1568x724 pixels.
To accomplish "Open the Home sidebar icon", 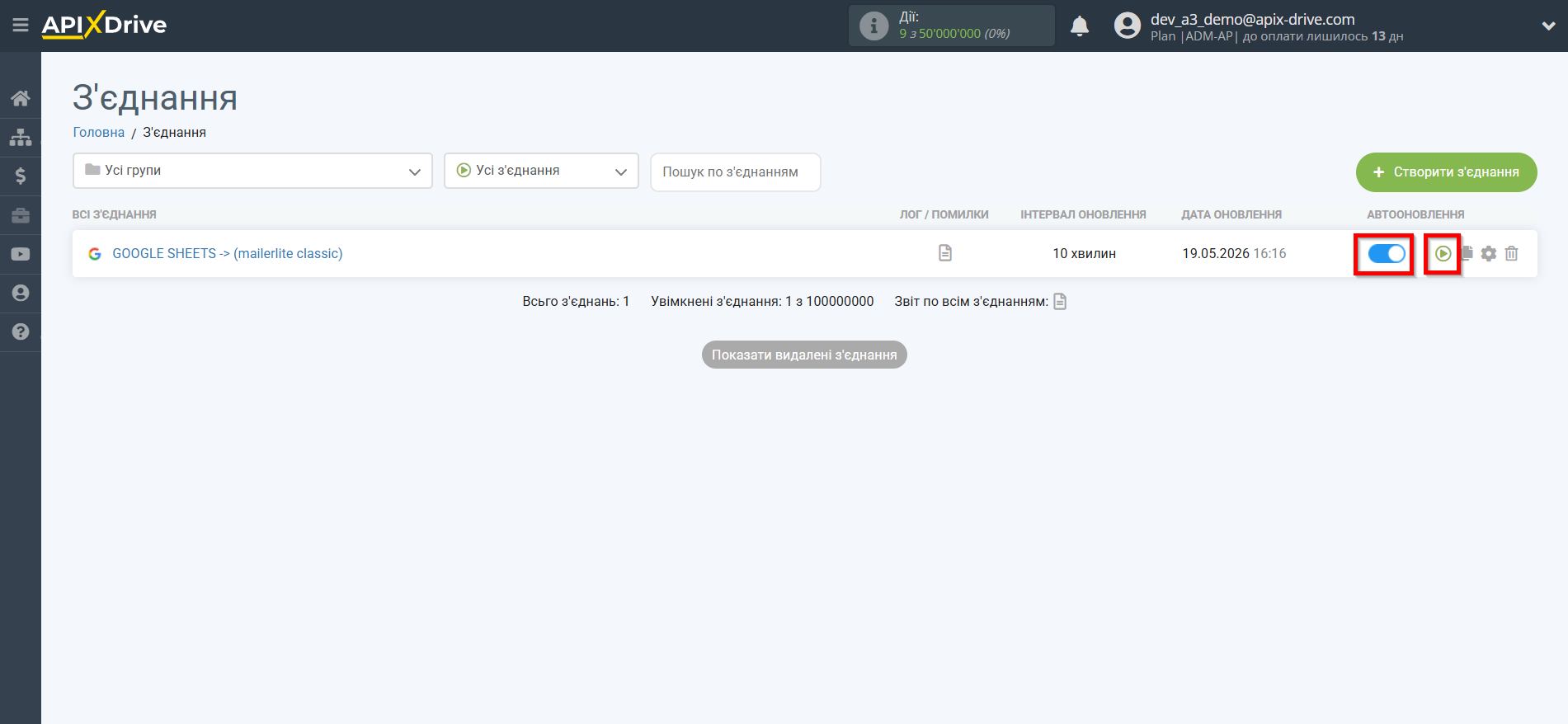I will [x=21, y=98].
